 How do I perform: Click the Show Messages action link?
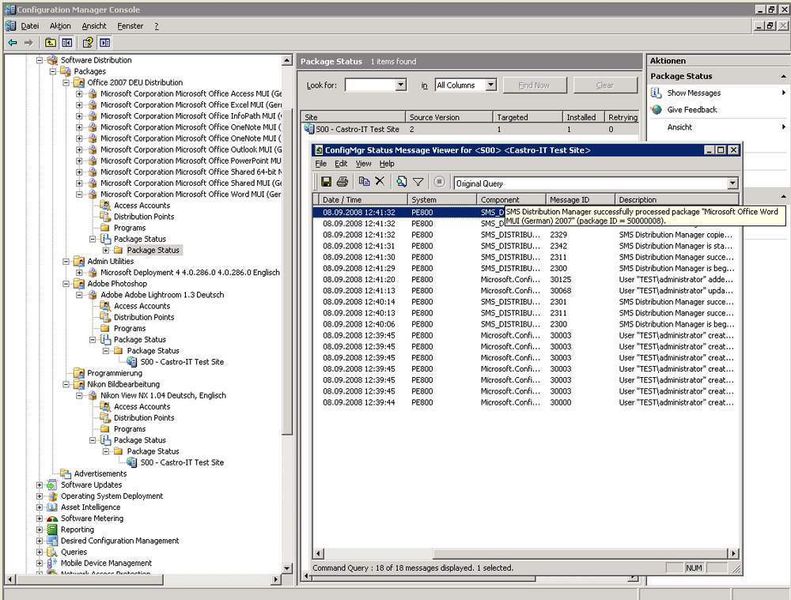click(x=694, y=93)
